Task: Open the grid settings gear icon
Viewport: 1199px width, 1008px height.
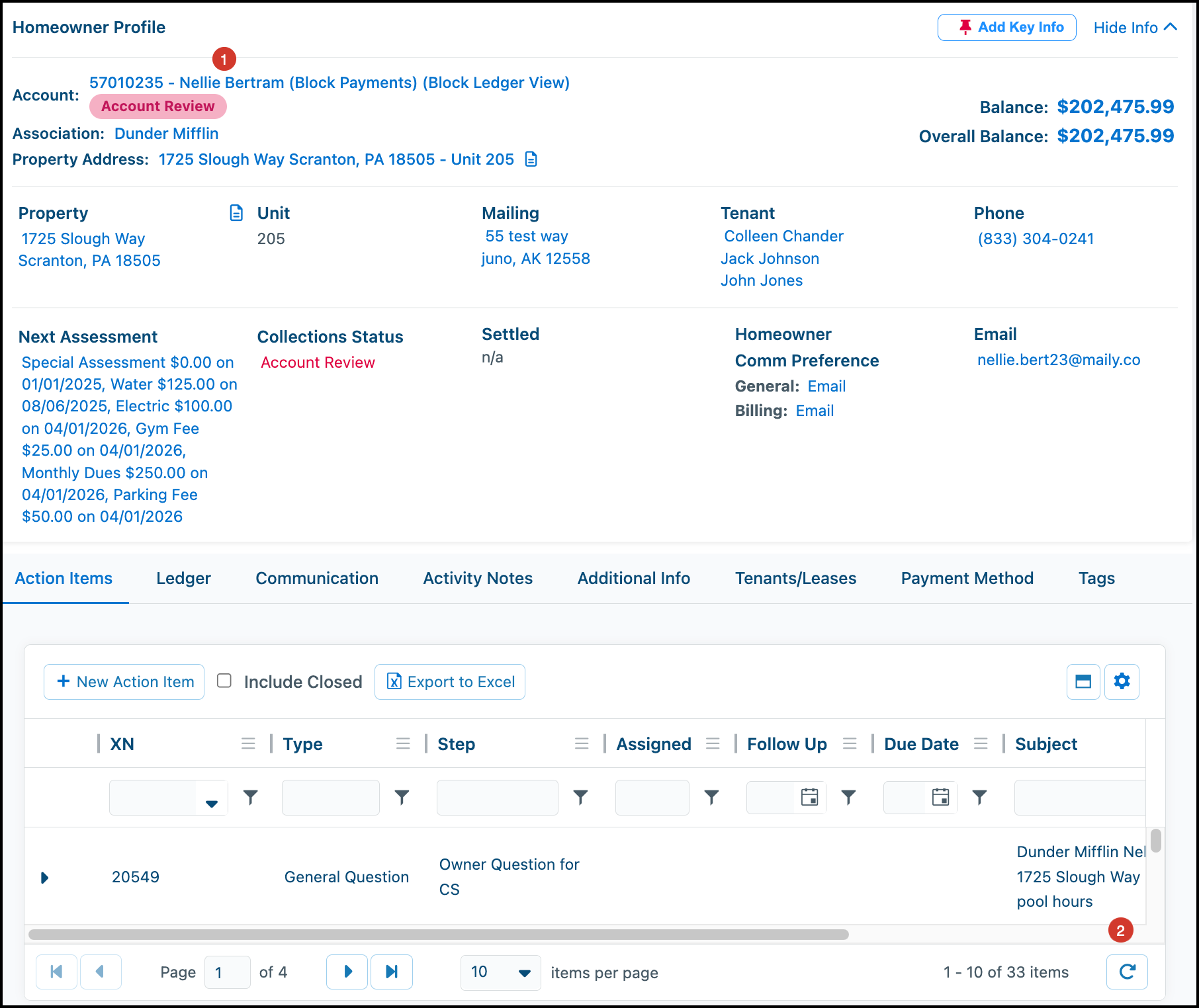Action: coord(1122,681)
